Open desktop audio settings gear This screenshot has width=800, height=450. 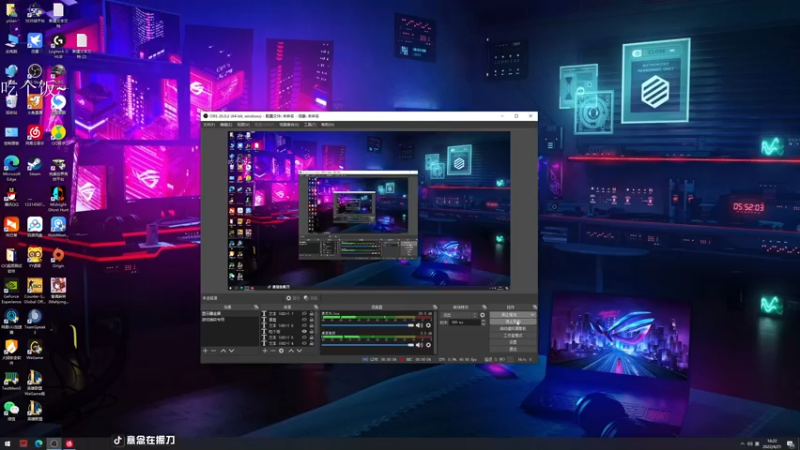coord(429,345)
